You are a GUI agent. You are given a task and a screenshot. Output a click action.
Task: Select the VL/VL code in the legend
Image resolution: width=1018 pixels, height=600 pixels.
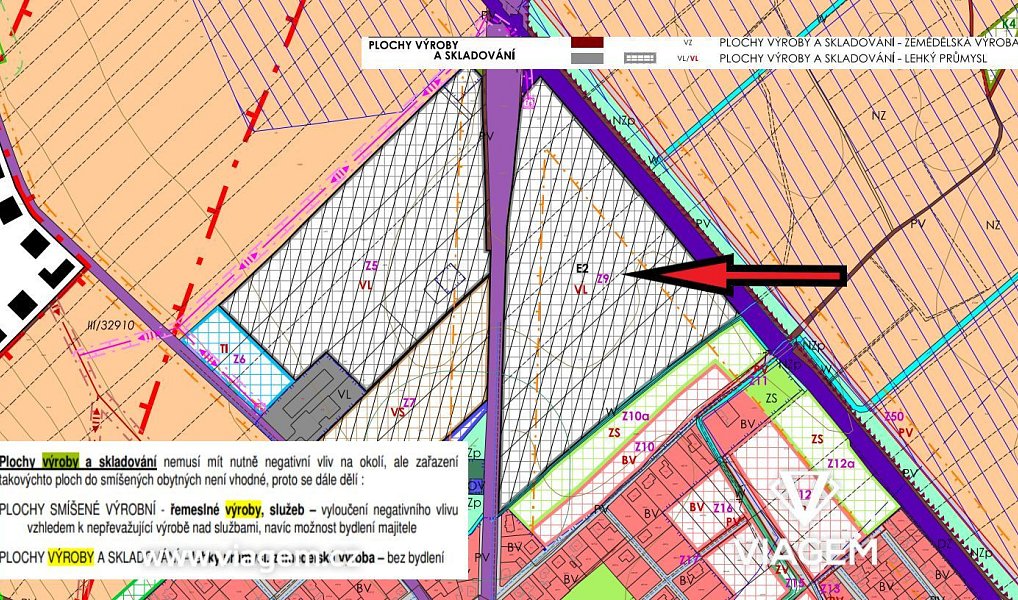[688, 58]
